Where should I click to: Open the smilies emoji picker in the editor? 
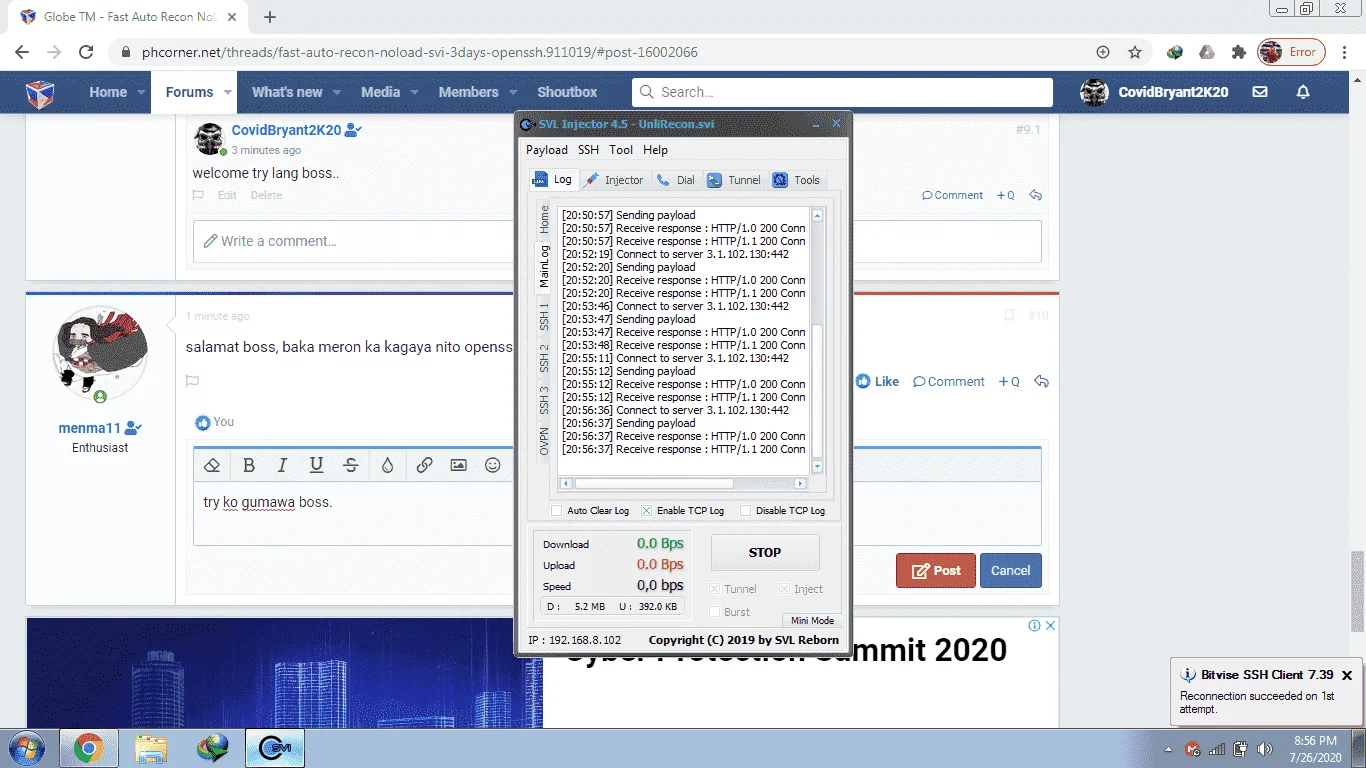point(492,465)
